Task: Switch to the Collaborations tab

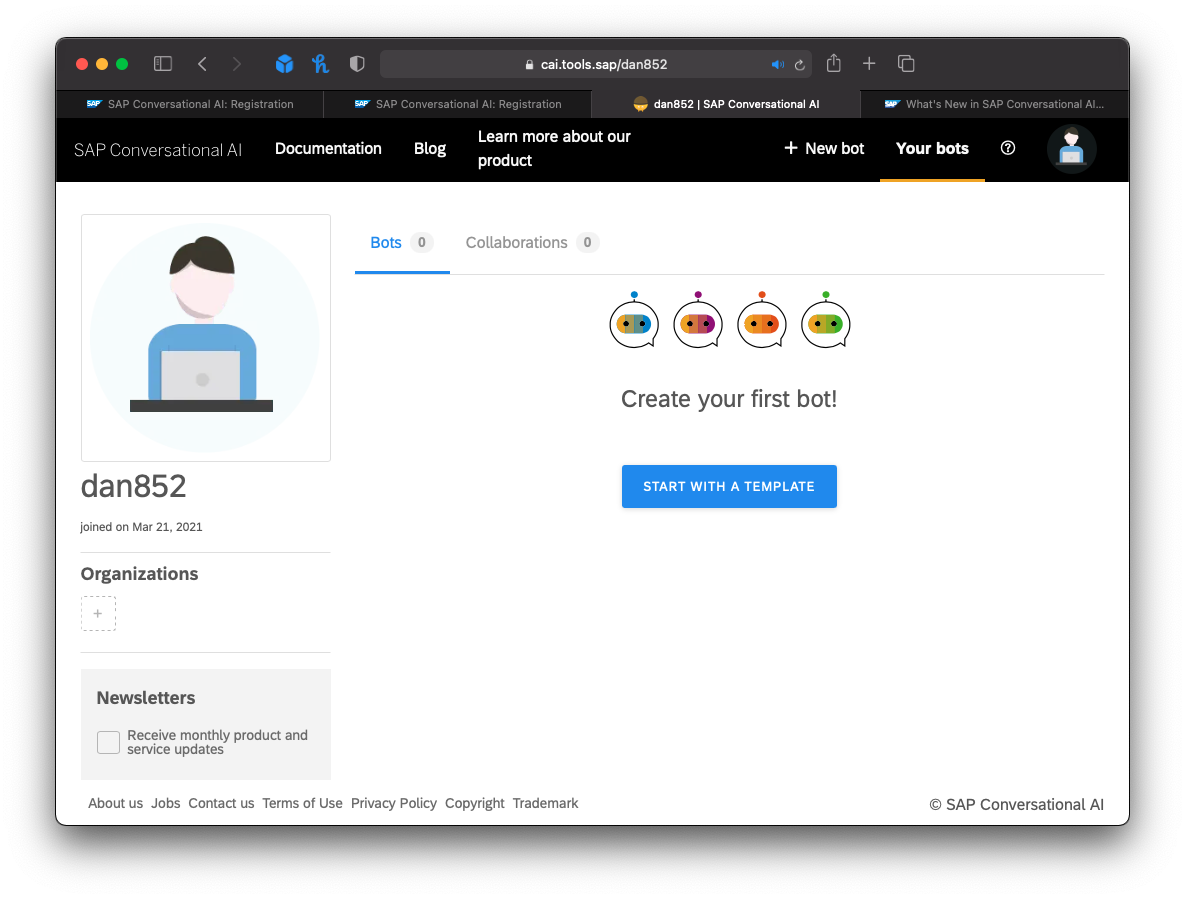Action: 532,243
